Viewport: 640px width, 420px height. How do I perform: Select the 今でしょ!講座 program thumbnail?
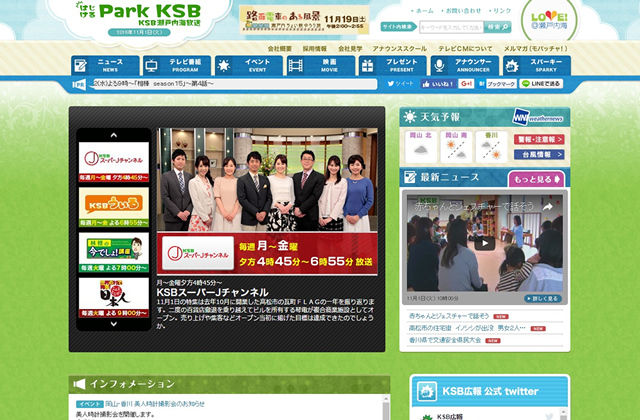point(114,253)
